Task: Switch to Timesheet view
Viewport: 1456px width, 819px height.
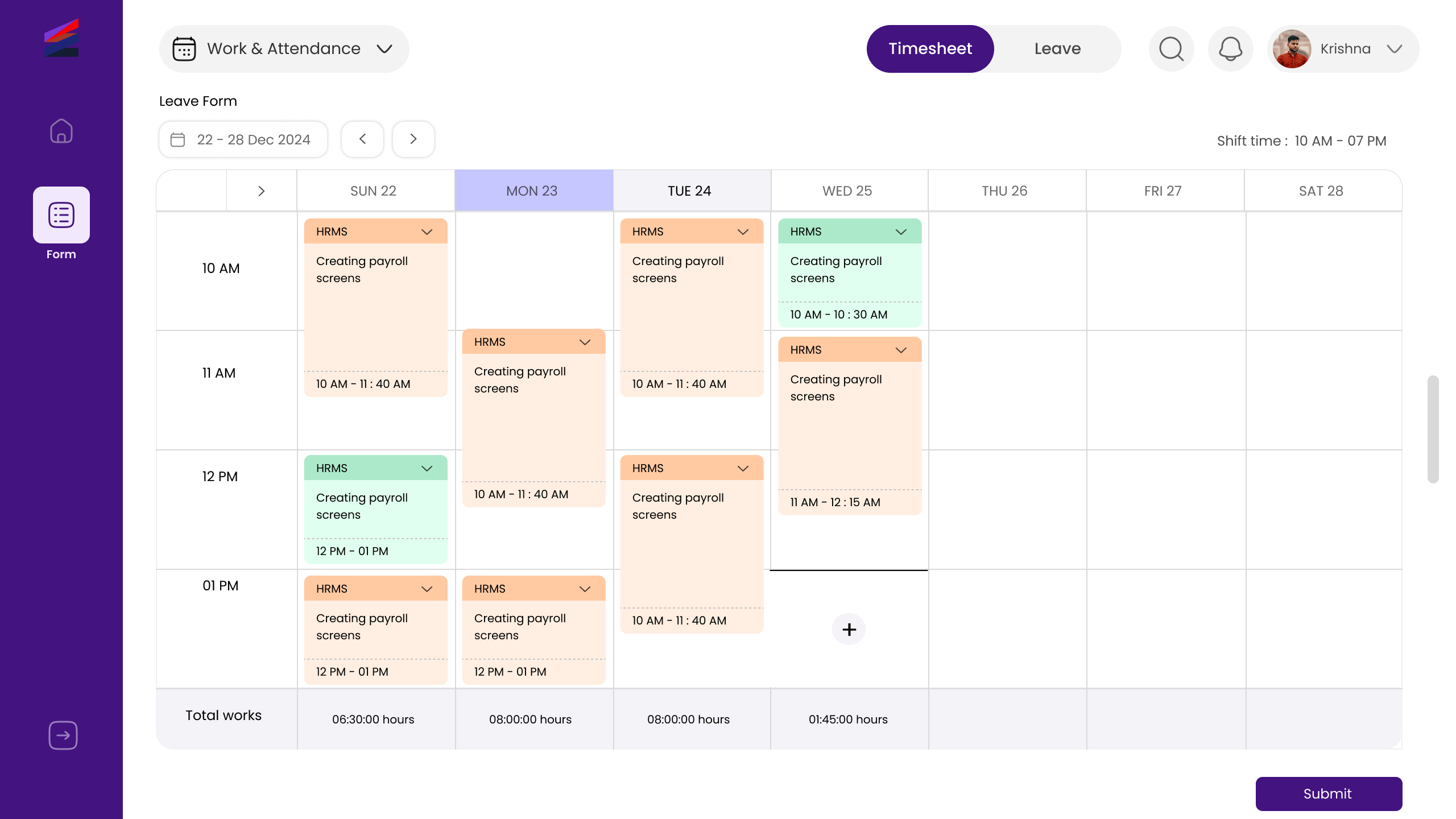Action: click(x=930, y=49)
